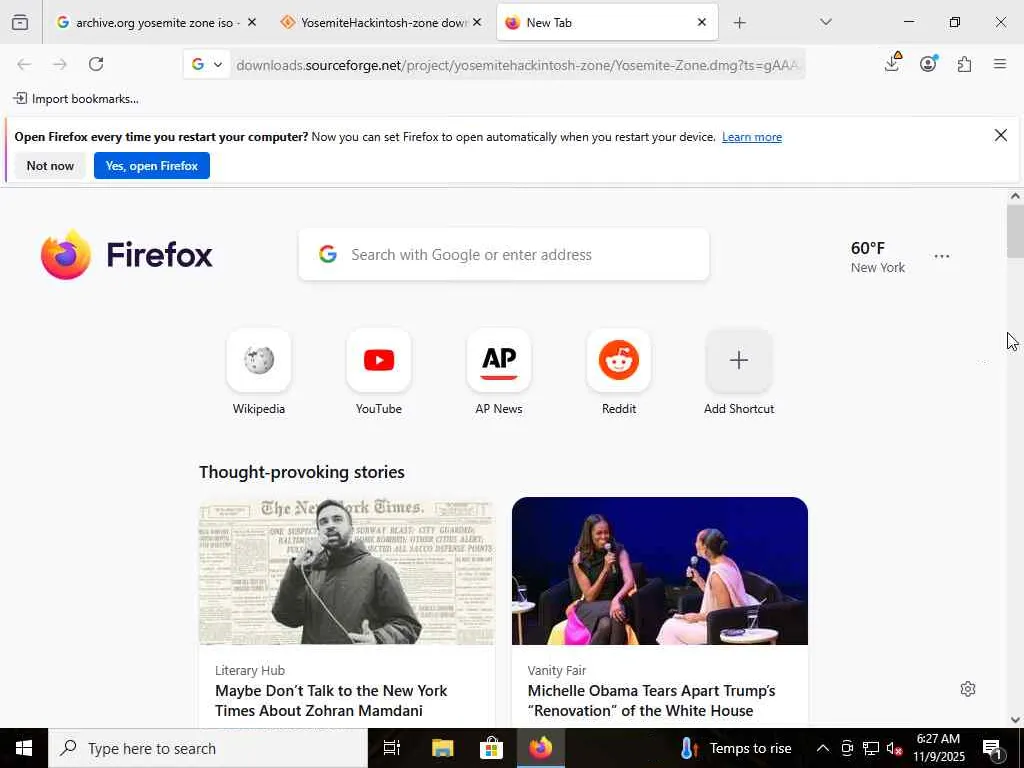Viewport: 1024px width, 768px height.
Task: Open weather widget options menu
Action: coord(942,257)
